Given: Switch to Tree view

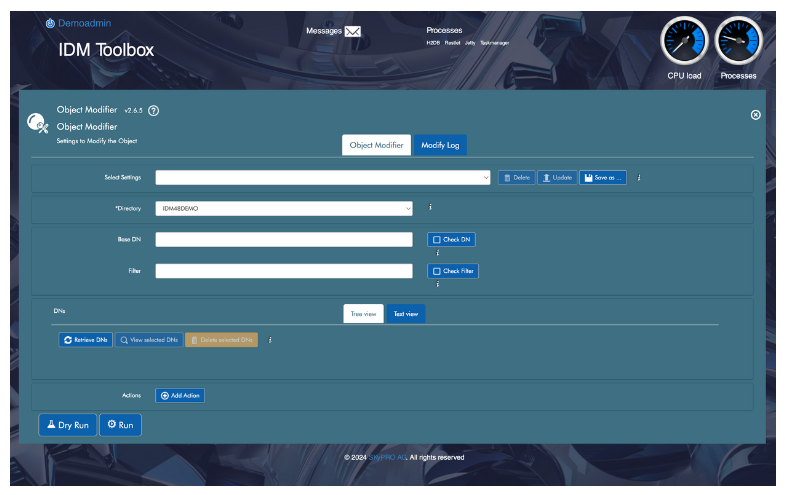Looking at the screenshot, I should (x=363, y=314).
